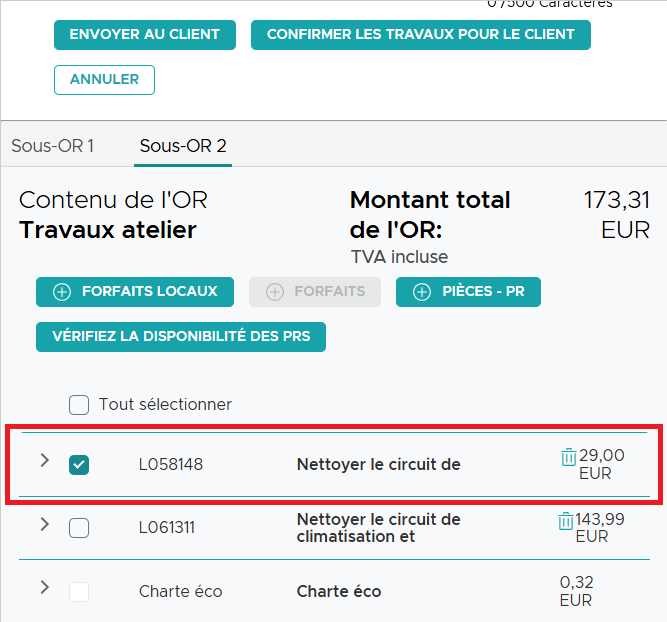Image resolution: width=667 pixels, height=622 pixels.
Task: Delete line L058148 with trash icon
Action: point(568,457)
